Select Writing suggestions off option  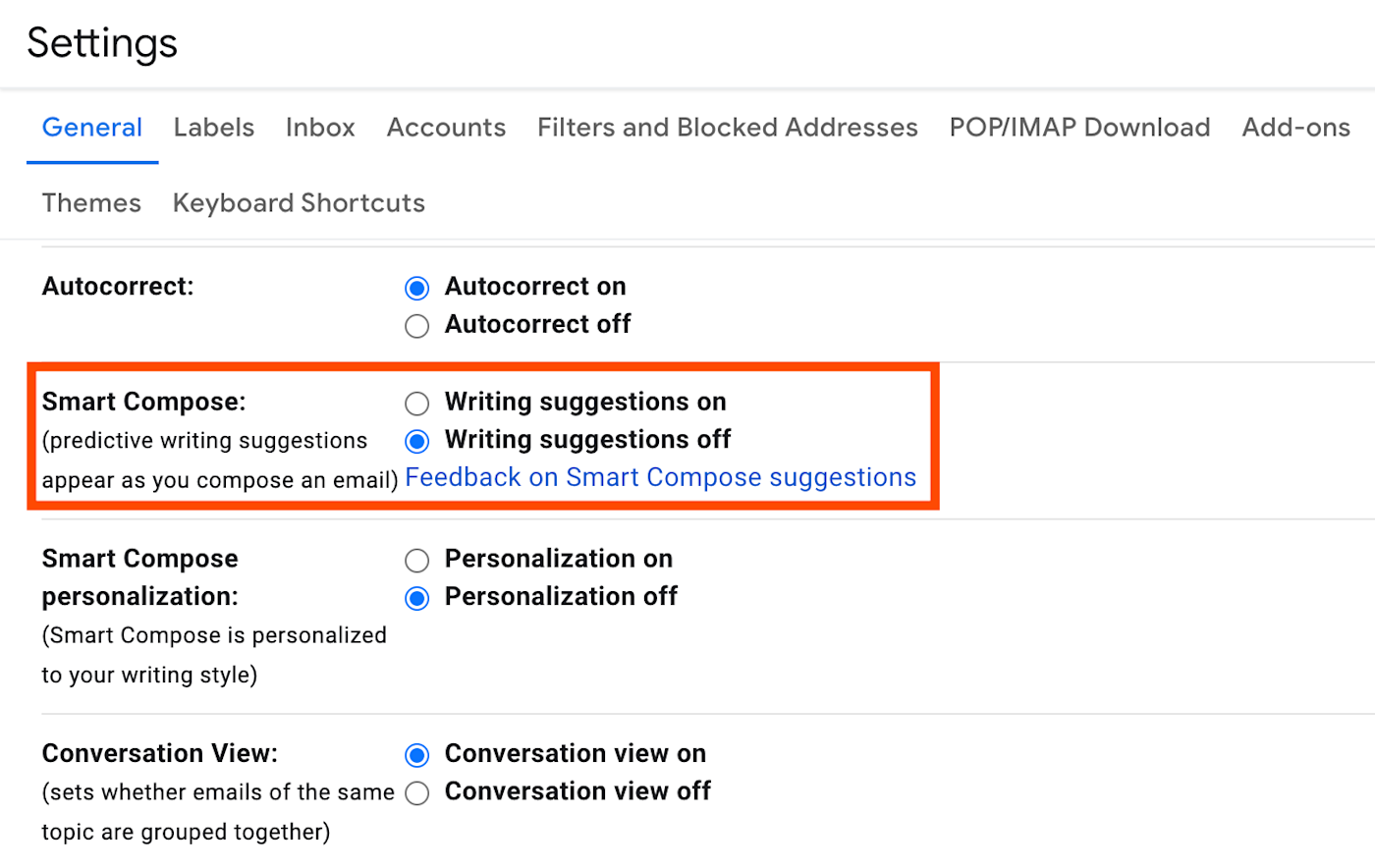click(x=417, y=441)
